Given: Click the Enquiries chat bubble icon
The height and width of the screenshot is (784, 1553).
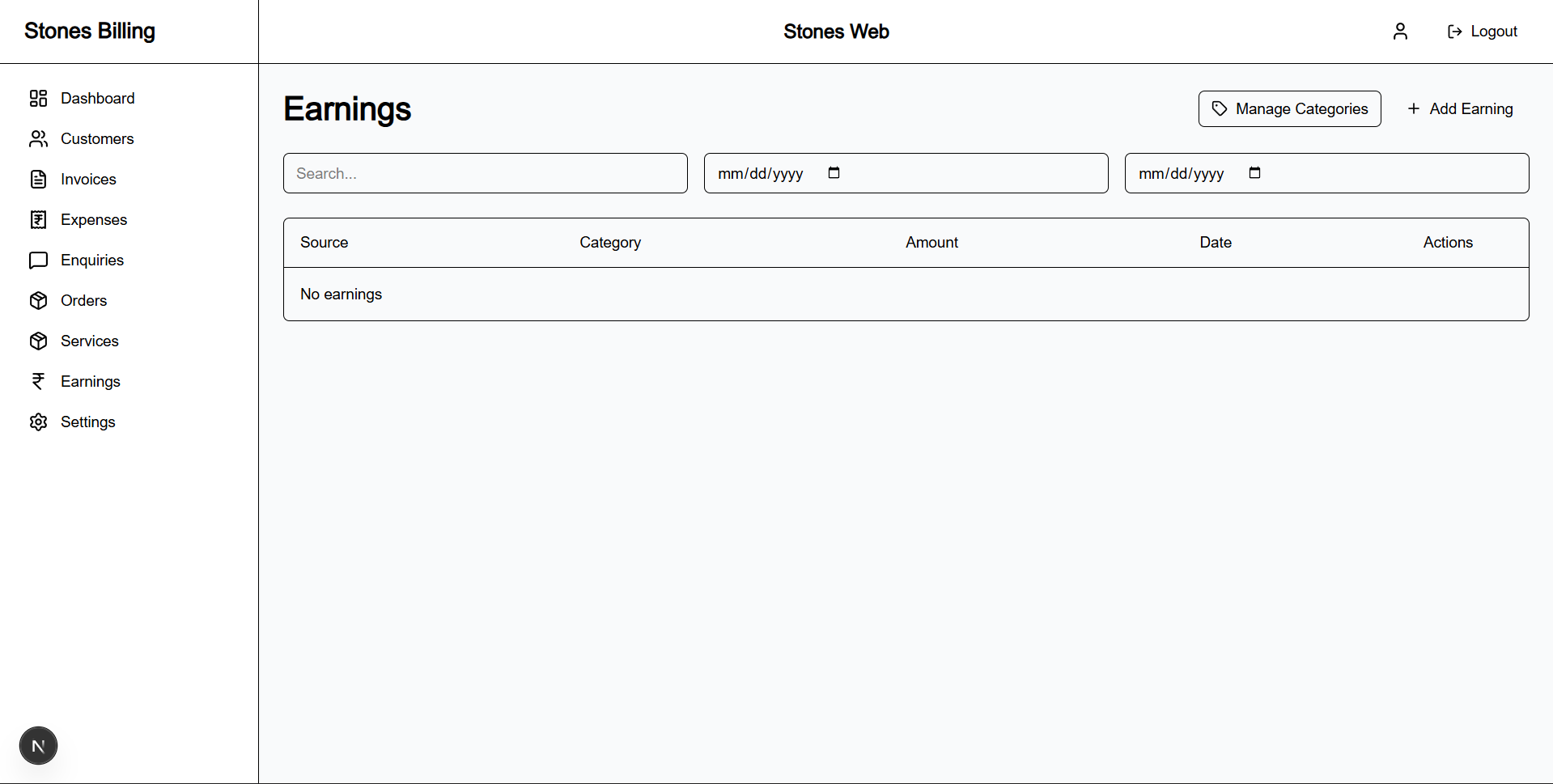Looking at the screenshot, I should (38, 261).
